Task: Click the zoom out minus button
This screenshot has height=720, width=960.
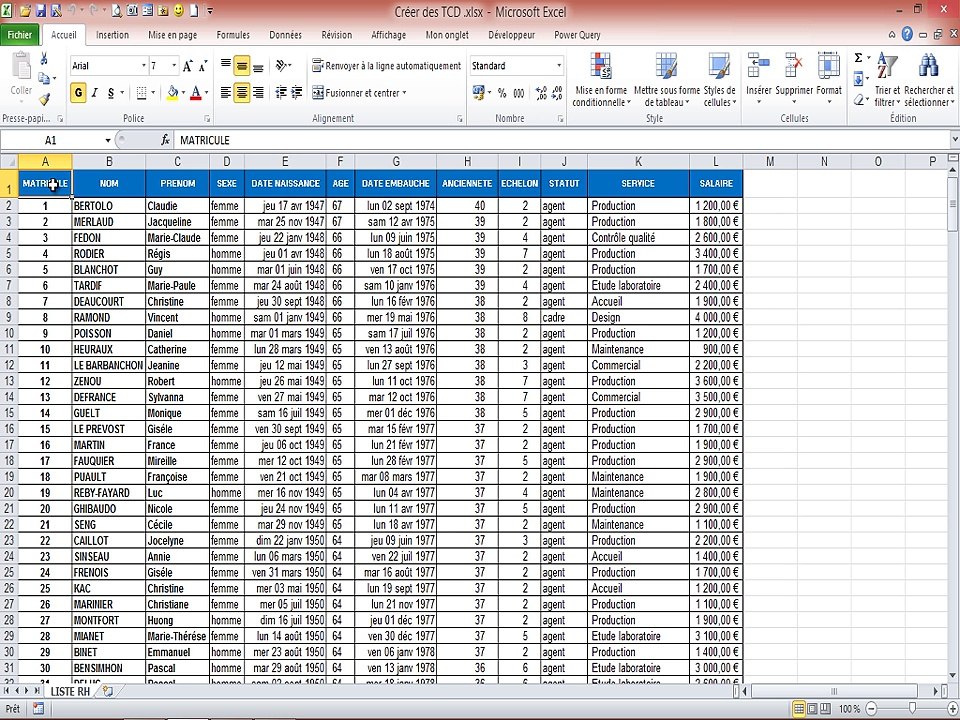Action: [872, 709]
